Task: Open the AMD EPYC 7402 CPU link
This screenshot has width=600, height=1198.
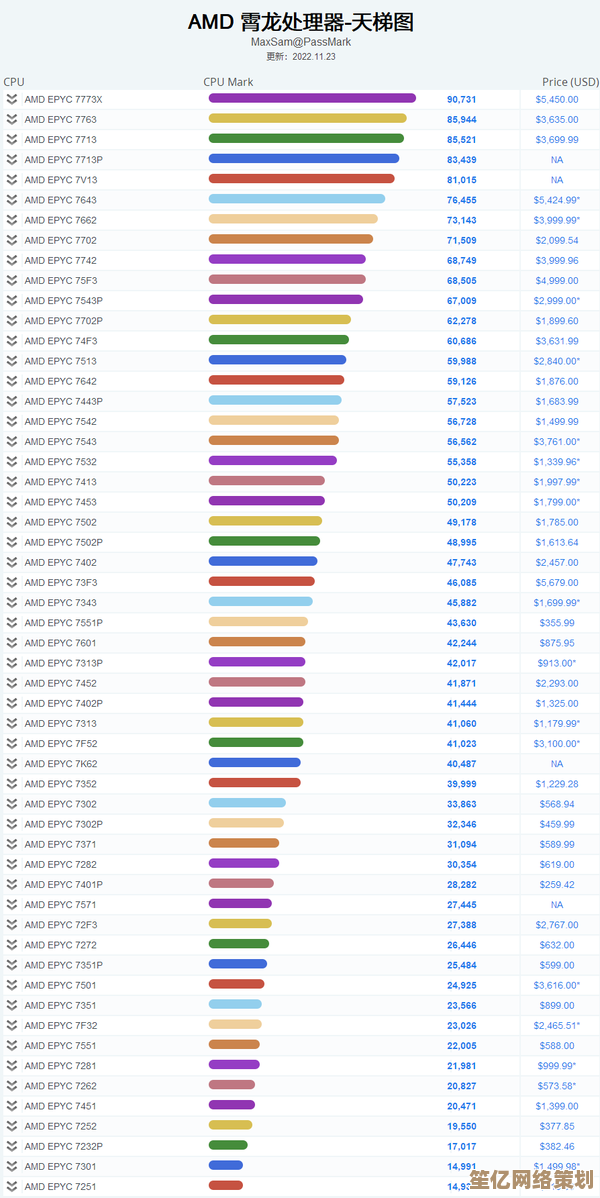Action: (60, 562)
